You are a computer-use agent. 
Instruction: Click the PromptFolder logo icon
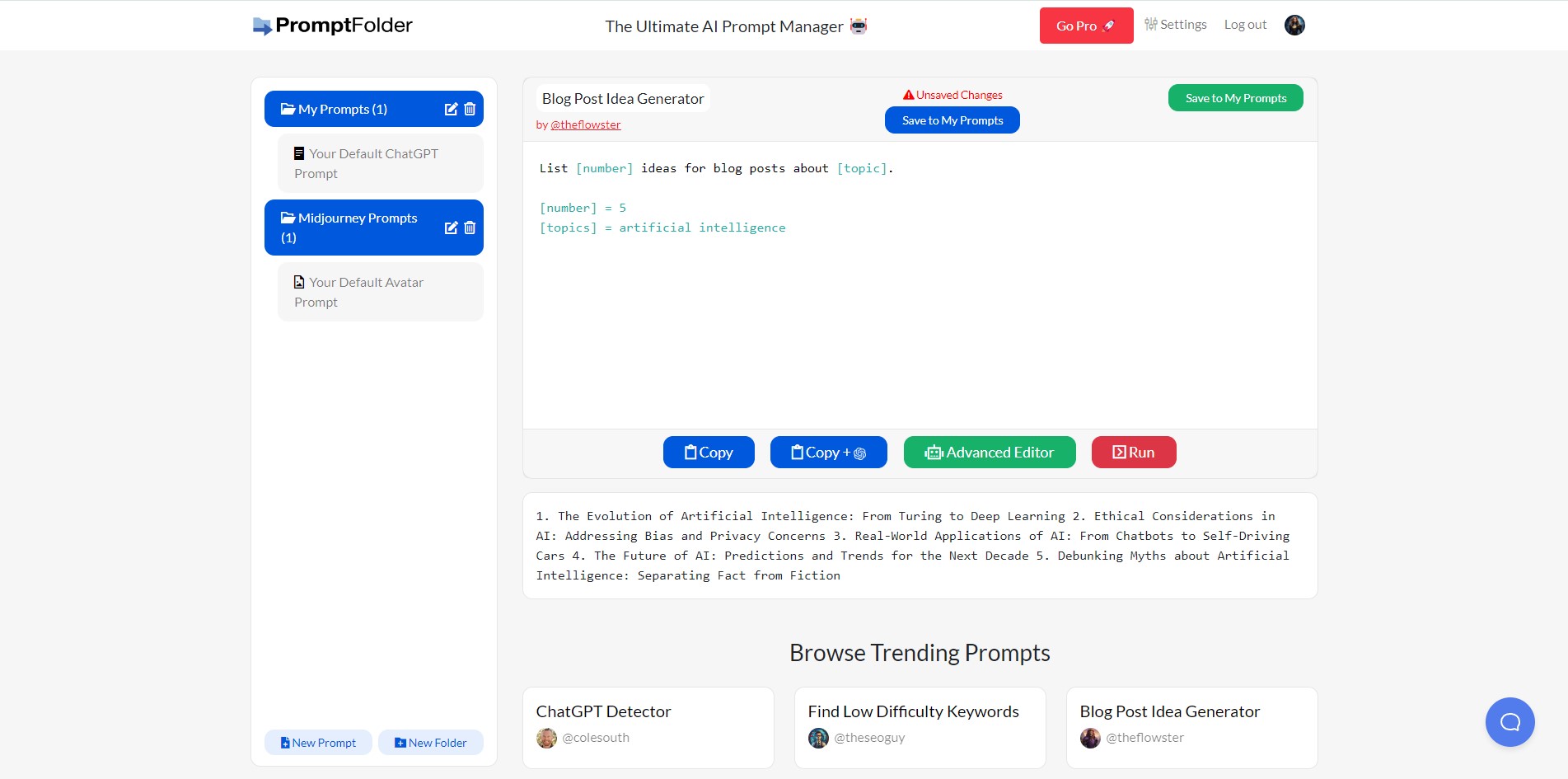(262, 26)
